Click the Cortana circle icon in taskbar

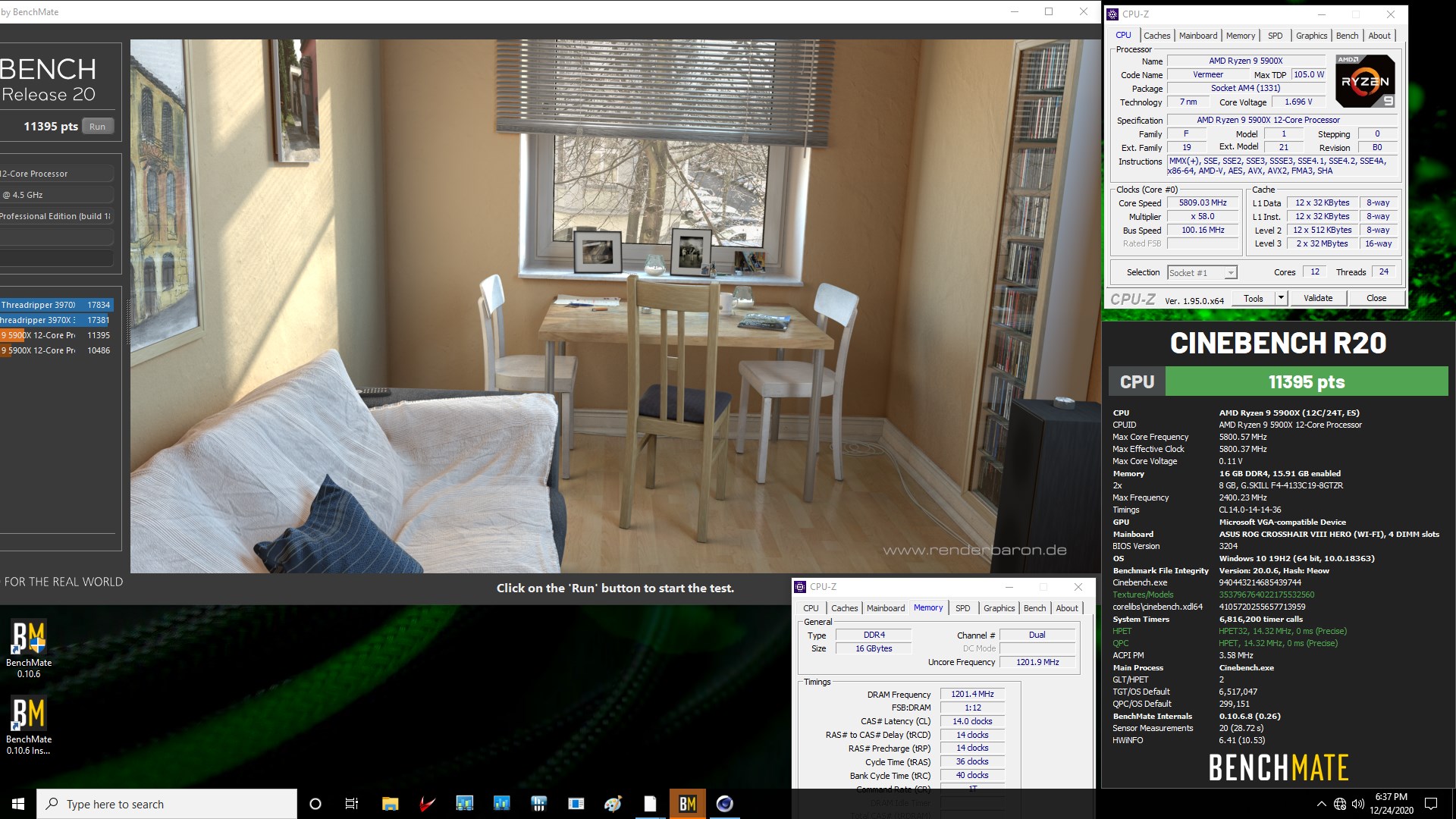(315, 804)
